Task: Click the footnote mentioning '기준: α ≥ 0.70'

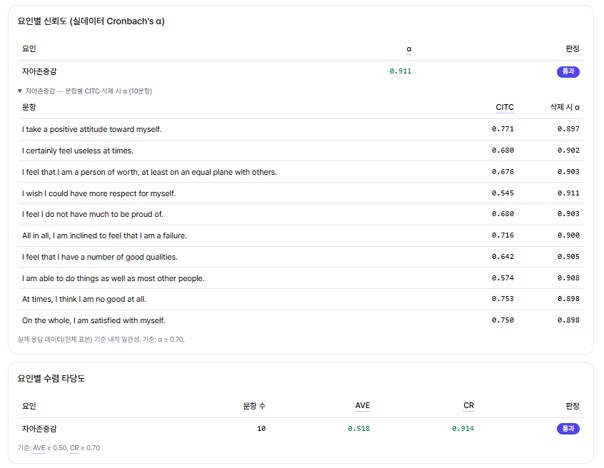Action: (101, 340)
